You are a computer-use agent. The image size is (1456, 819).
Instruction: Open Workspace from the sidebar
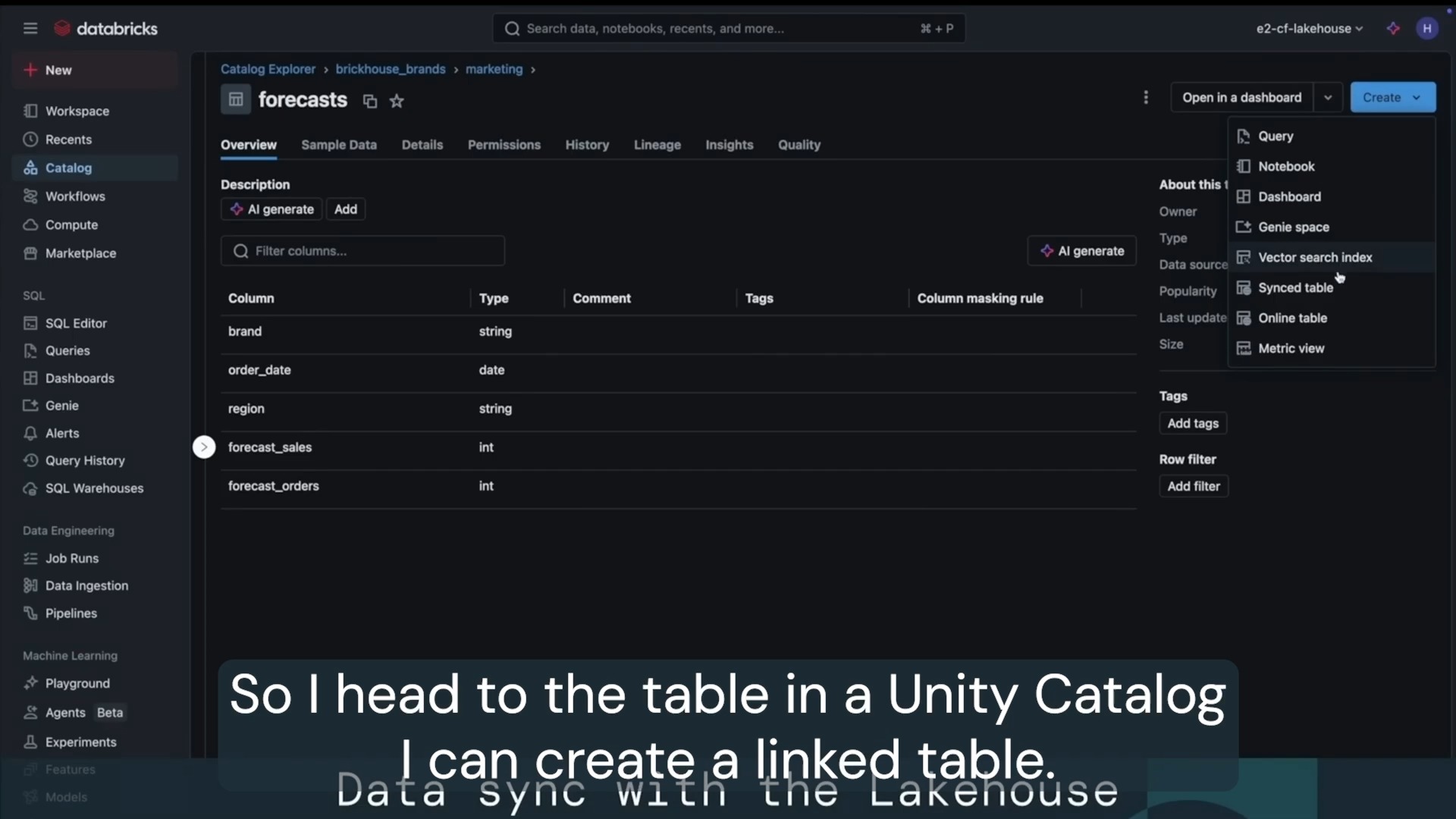[95, 111]
